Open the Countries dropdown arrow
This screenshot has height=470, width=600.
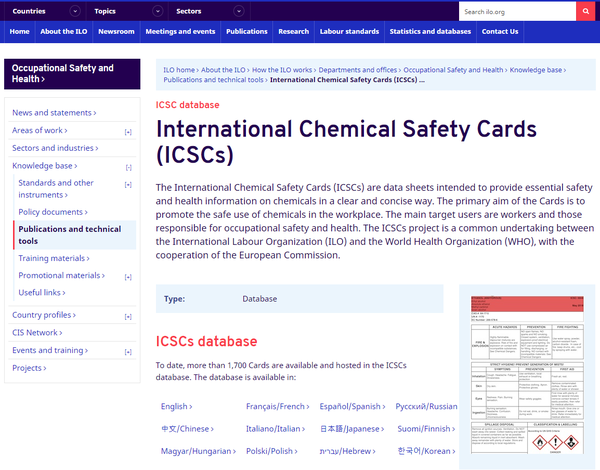click(x=76, y=12)
